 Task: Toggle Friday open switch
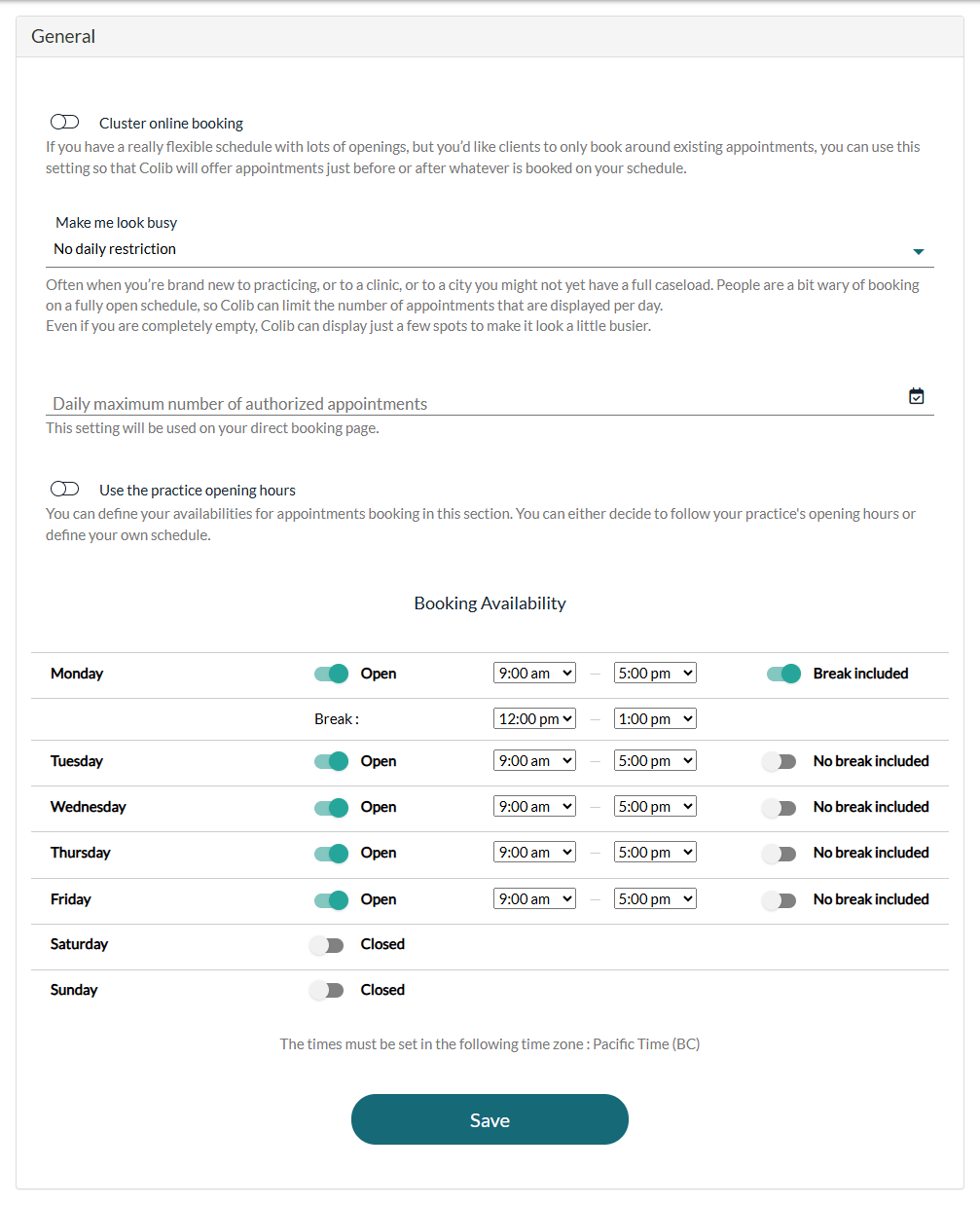(331, 900)
